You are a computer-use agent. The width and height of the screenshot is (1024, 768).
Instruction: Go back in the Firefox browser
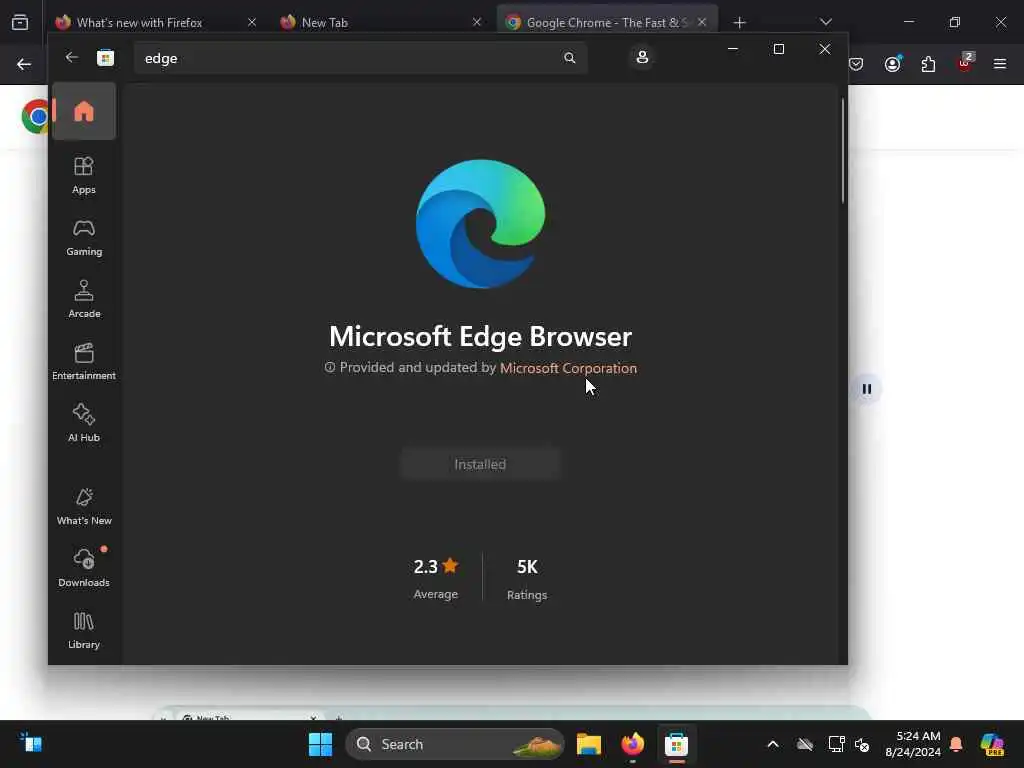coord(24,64)
